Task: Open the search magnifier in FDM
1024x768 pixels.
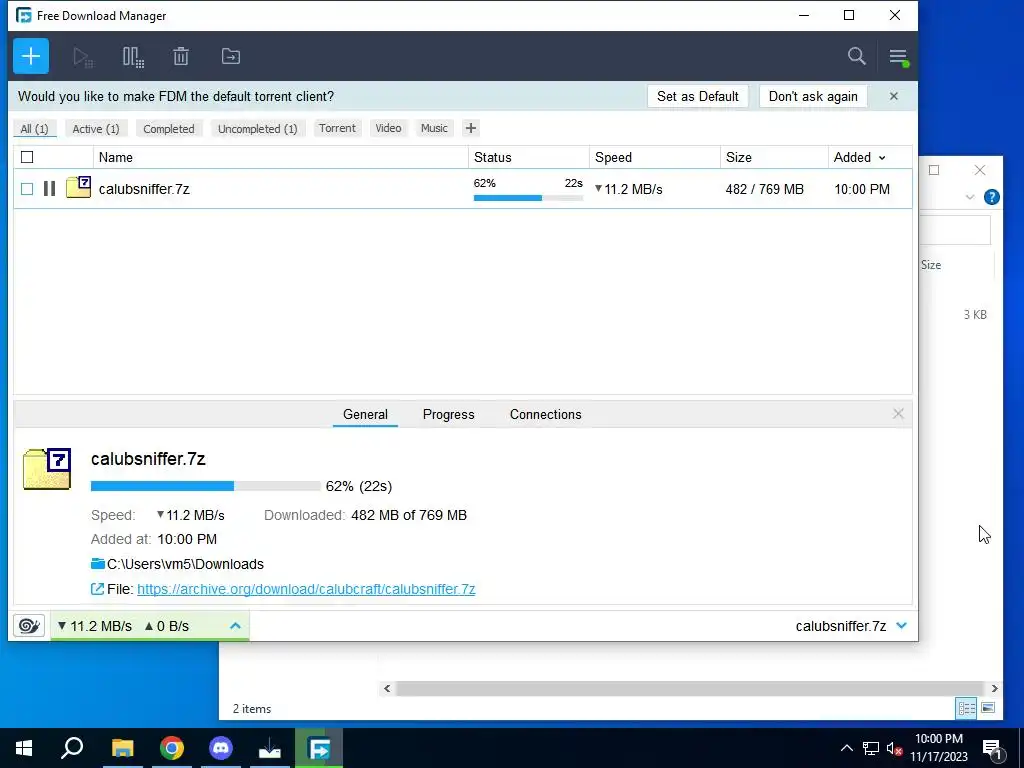Action: coord(857,56)
